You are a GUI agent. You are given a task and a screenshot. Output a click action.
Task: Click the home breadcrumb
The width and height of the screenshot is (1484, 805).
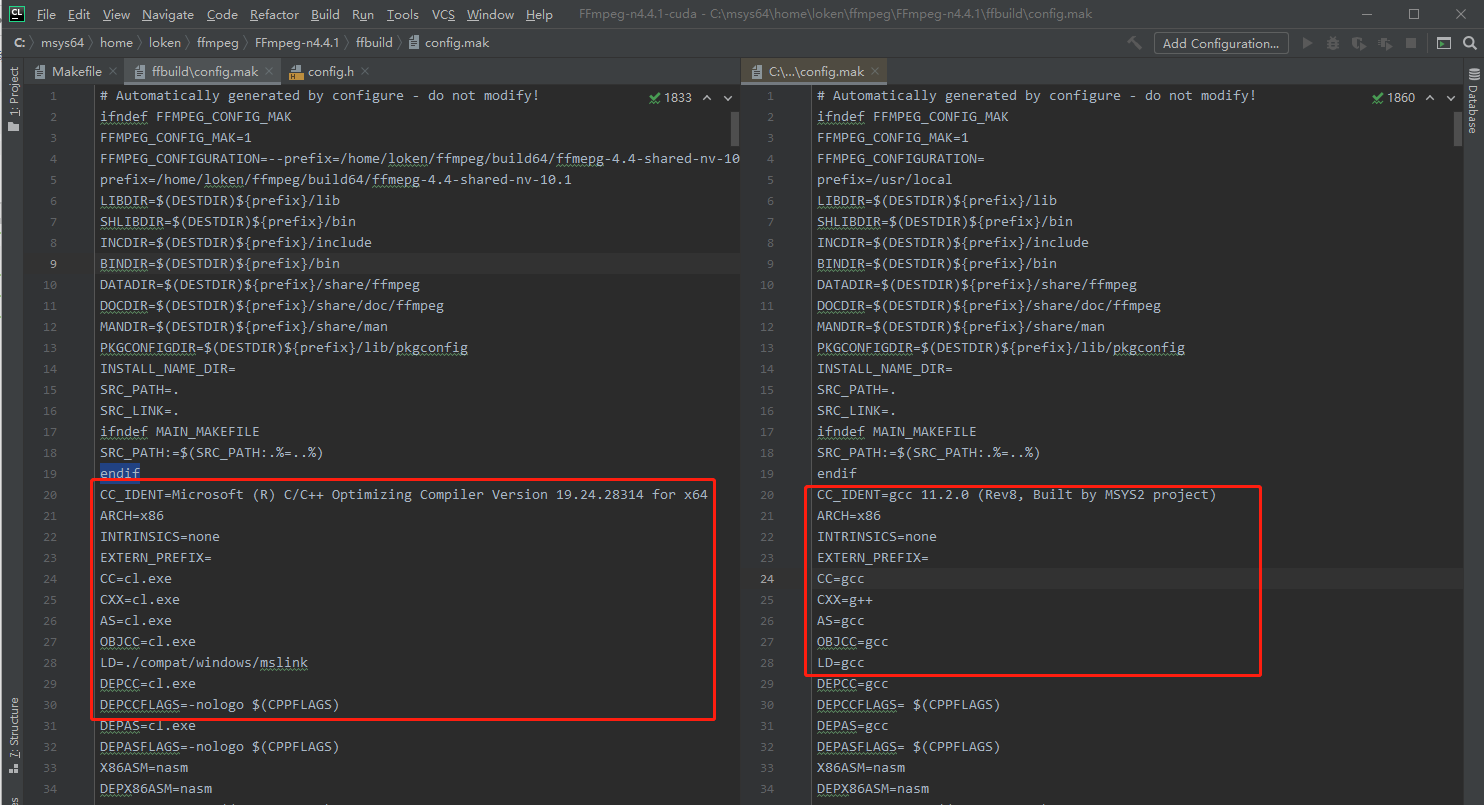(x=116, y=43)
